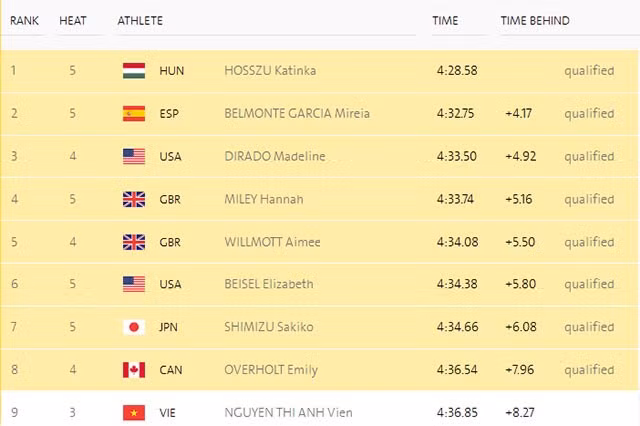This screenshot has height=426, width=640.
Task: Click the ATHLETE column header
Action: tap(140, 21)
